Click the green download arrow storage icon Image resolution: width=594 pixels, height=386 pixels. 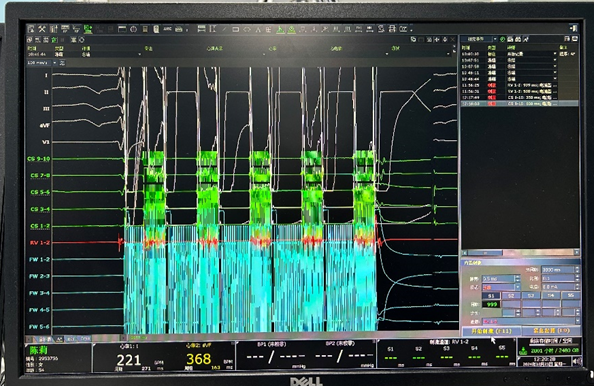coord(523,351)
